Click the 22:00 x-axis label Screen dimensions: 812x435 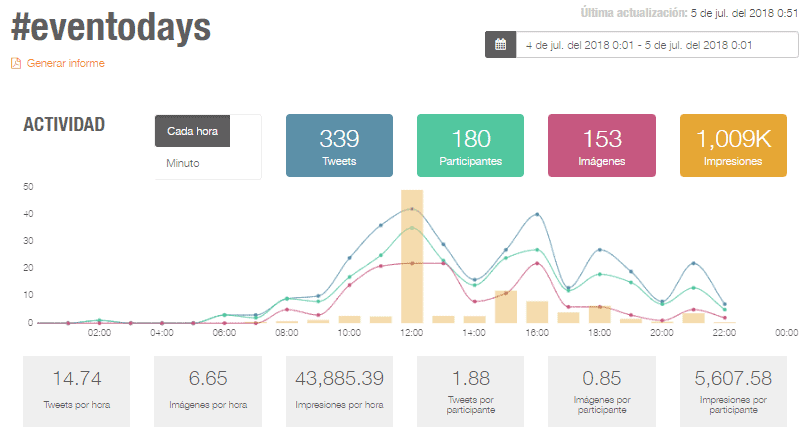724,332
